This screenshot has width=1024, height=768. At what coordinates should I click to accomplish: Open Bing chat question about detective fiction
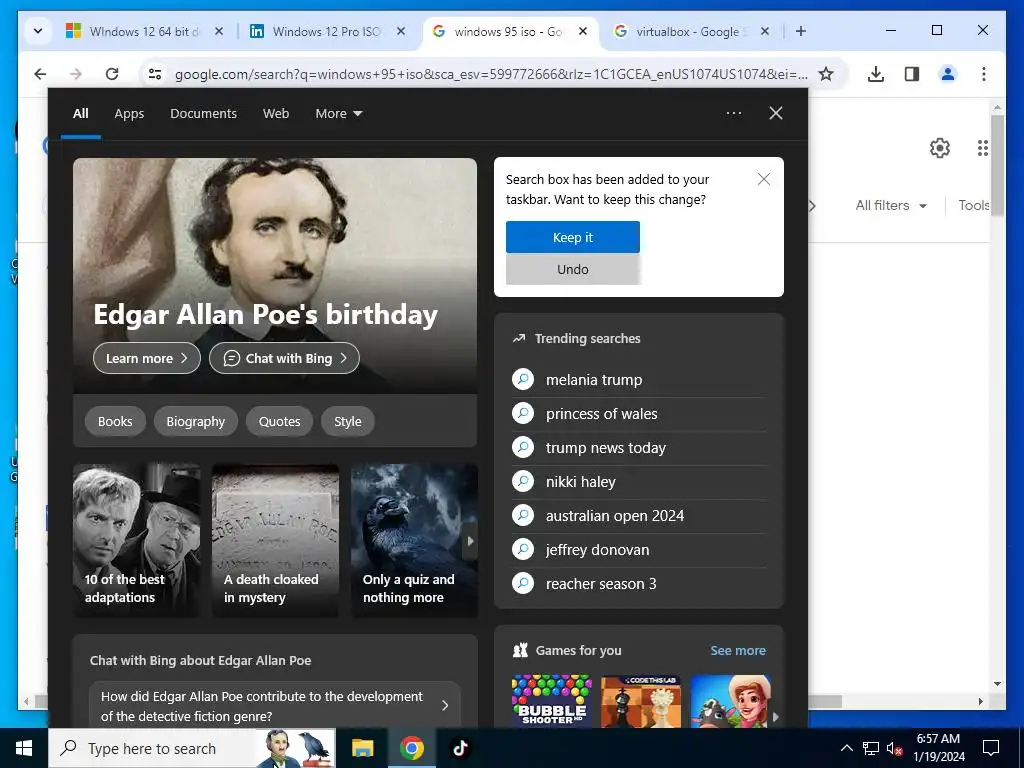pos(275,706)
